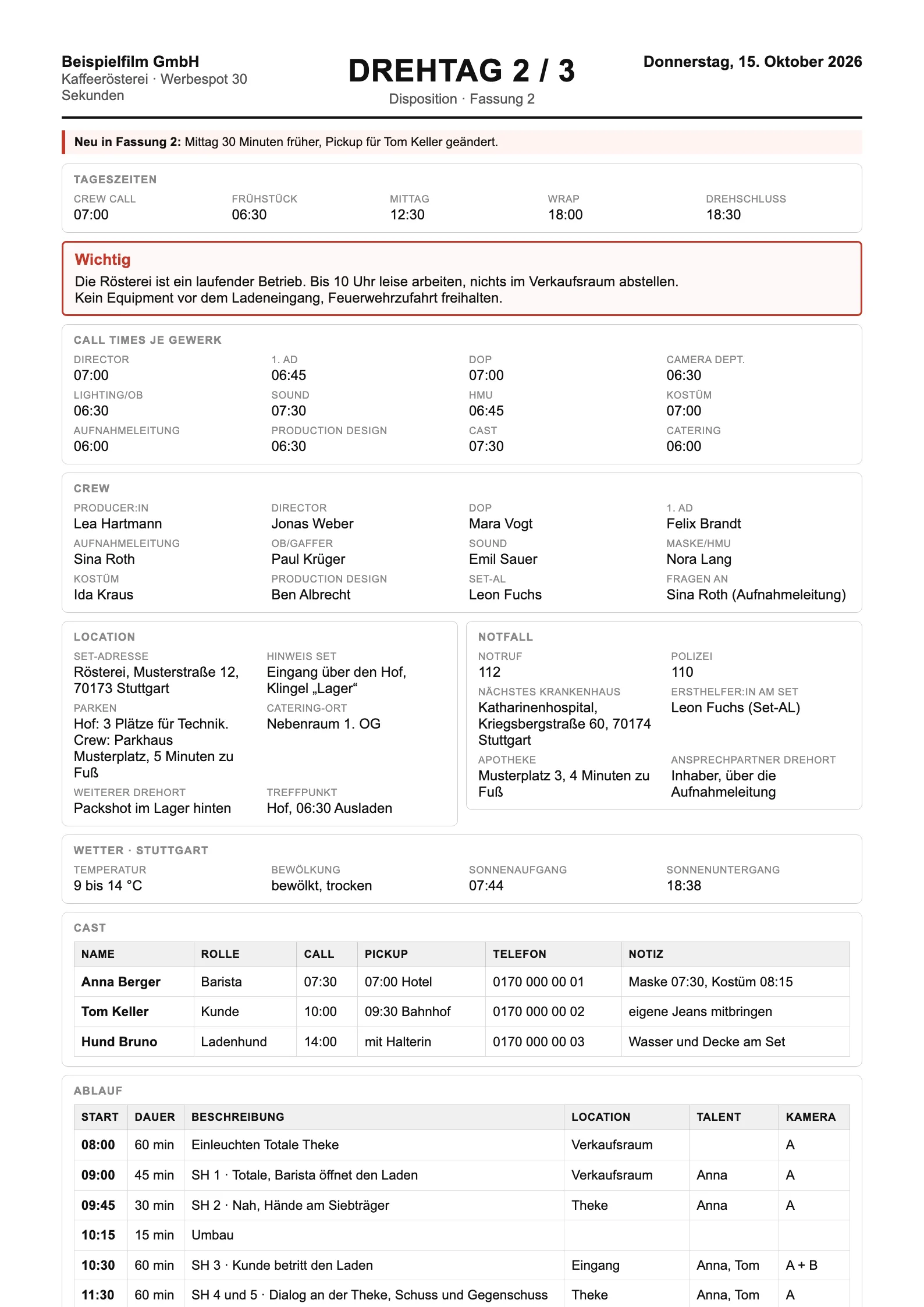Click schedule row Einleuchten Totale Theke

pos(462,1145)
